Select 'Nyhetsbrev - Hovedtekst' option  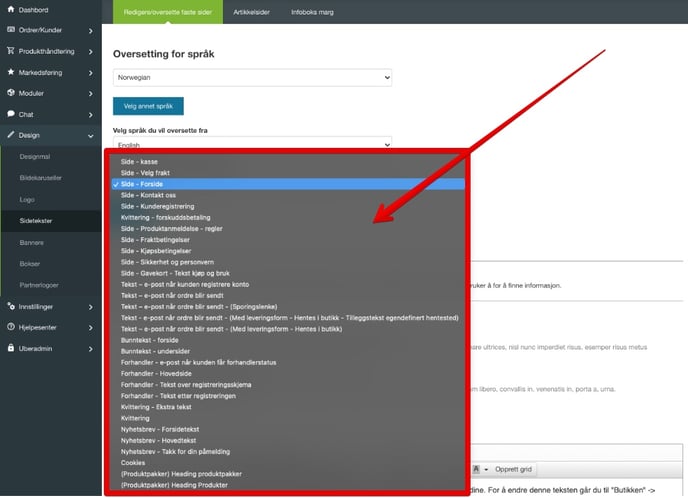(x=288, y=441)
